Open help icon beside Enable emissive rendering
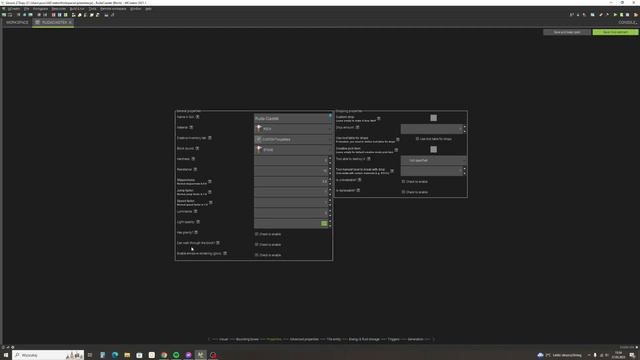 225,253
